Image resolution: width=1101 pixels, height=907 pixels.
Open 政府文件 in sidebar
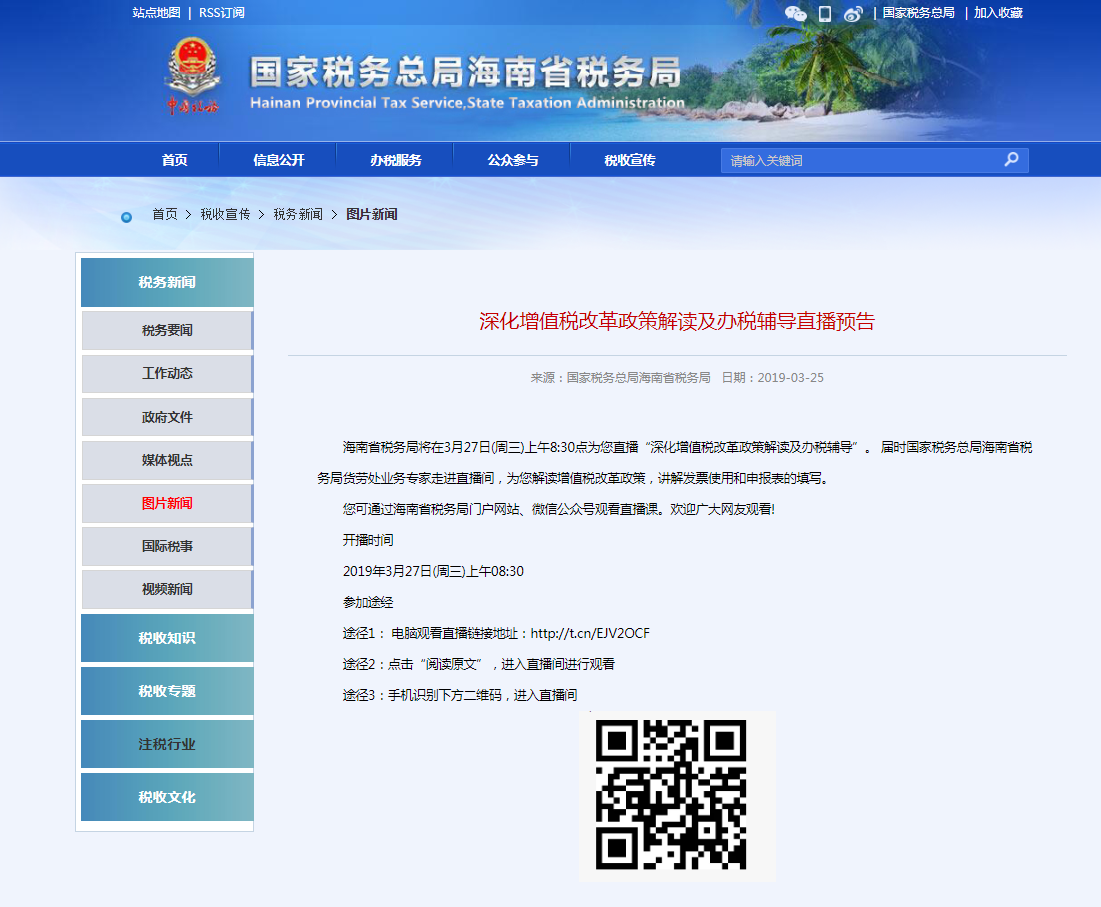point(167,417)
